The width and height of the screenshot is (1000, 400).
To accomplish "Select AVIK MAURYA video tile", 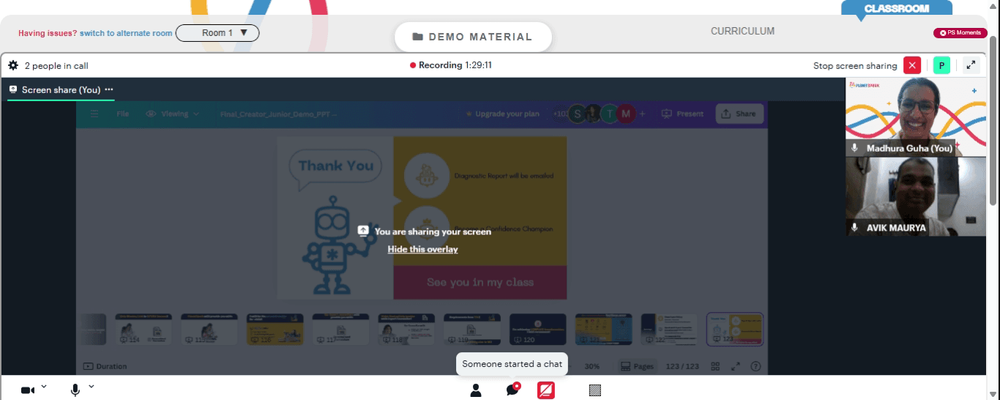I will (x=916, y=196).
